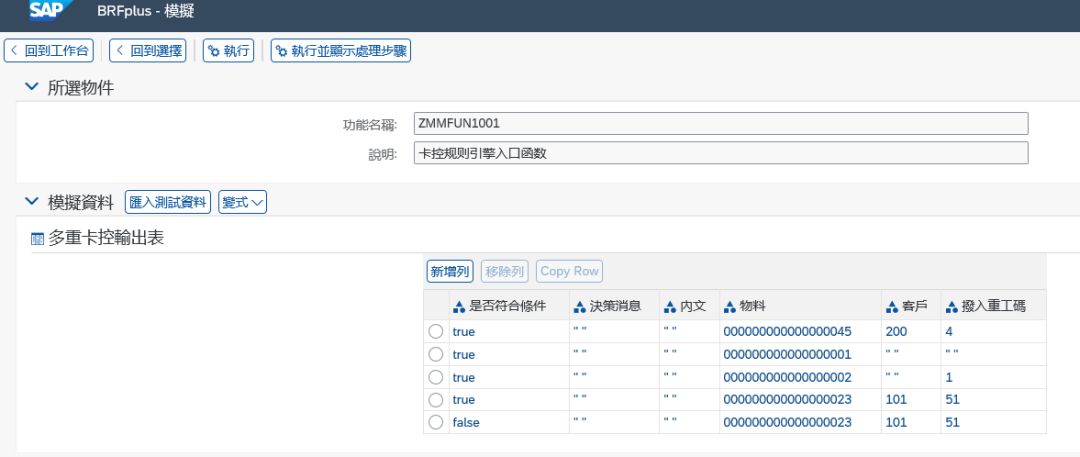This screenshot has width=1080, height=457.
Task: Click the 功能名稱 field ZMMFUN1001
Action: 721,123
